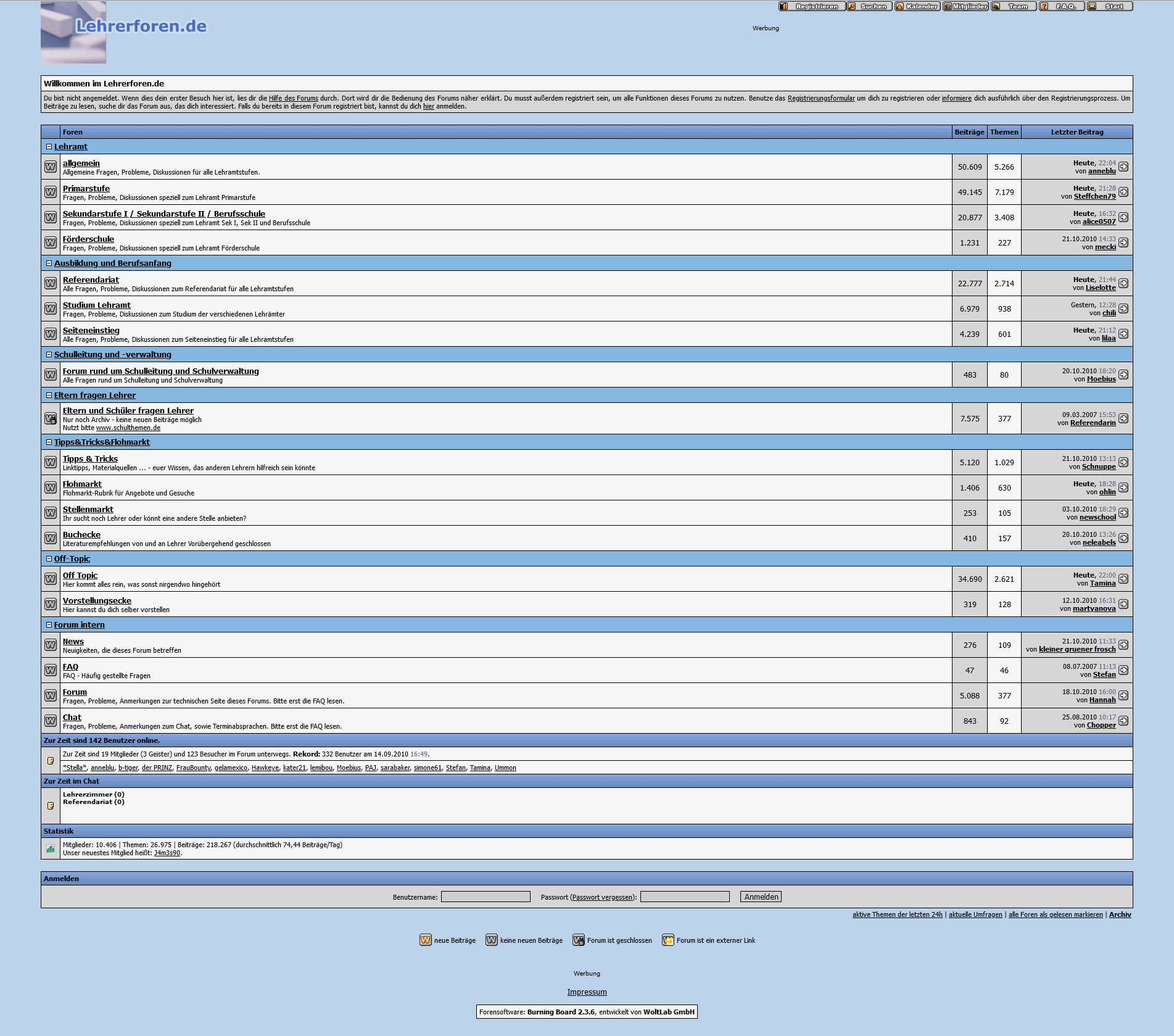The height and width of the screenshot is (1036, 1174).
Task: Open the Passwort vergessen link
Action: (602, 897)
